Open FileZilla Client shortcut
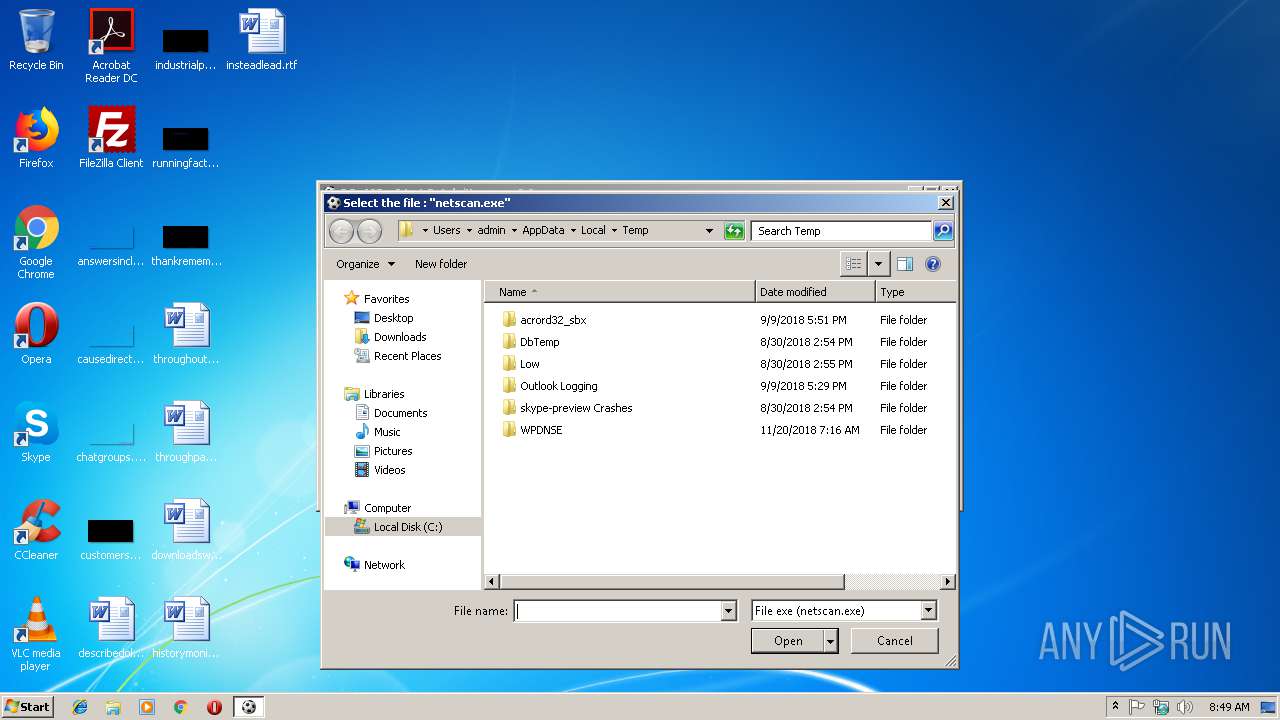 point(111,138)
